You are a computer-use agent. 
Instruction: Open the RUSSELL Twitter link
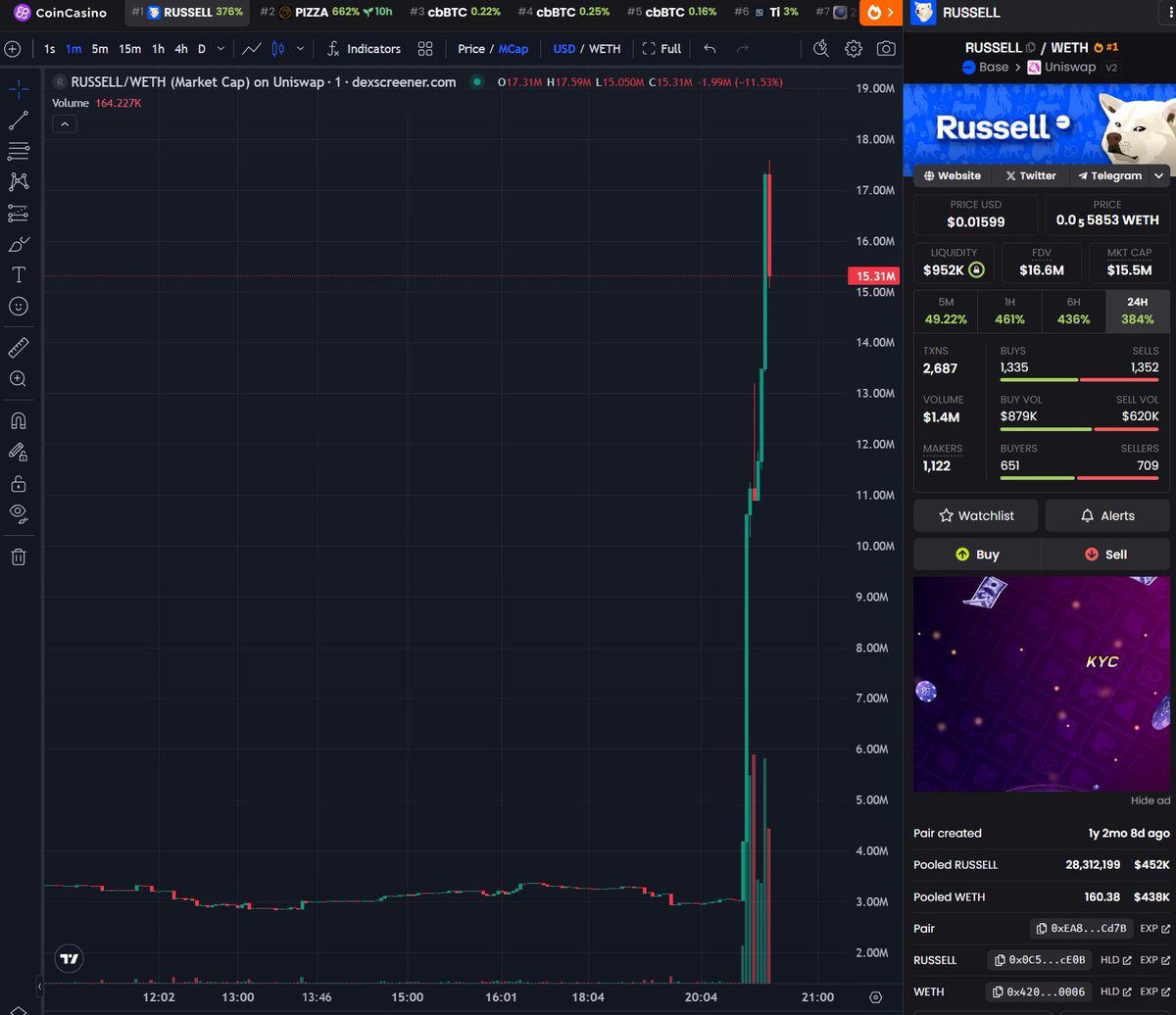click(1030, 175)
